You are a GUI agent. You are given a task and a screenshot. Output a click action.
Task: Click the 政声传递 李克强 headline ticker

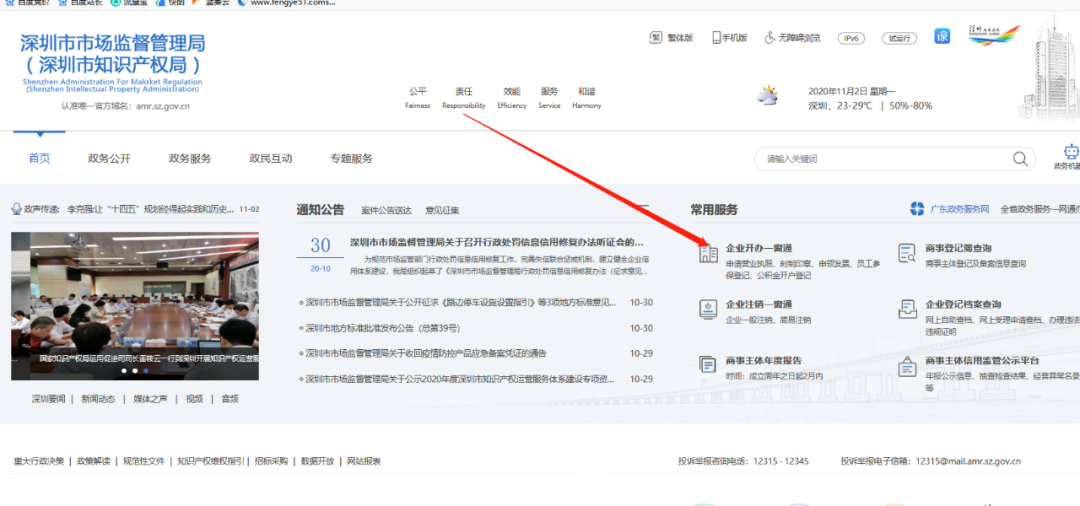[150, 209]
